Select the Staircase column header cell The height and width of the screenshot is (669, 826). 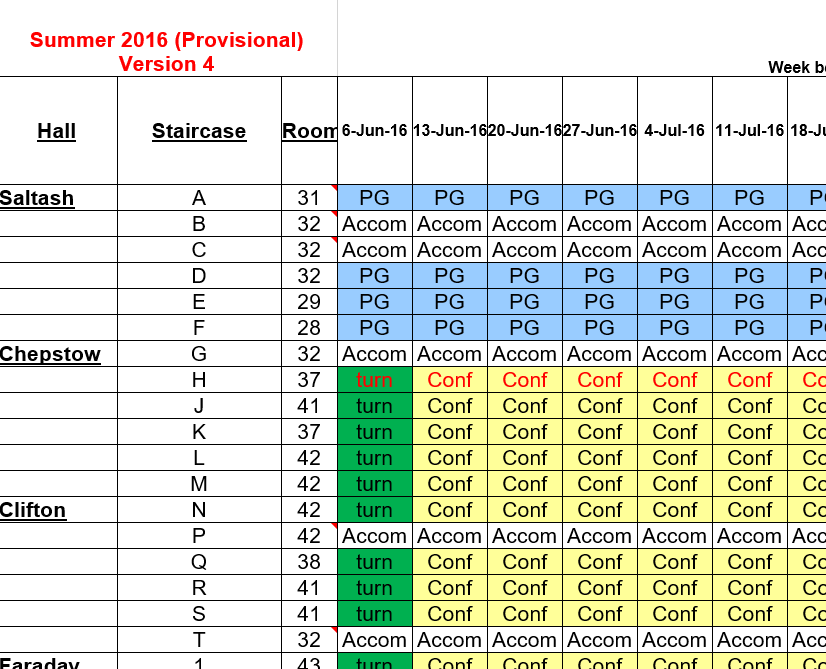coord(199,131)
